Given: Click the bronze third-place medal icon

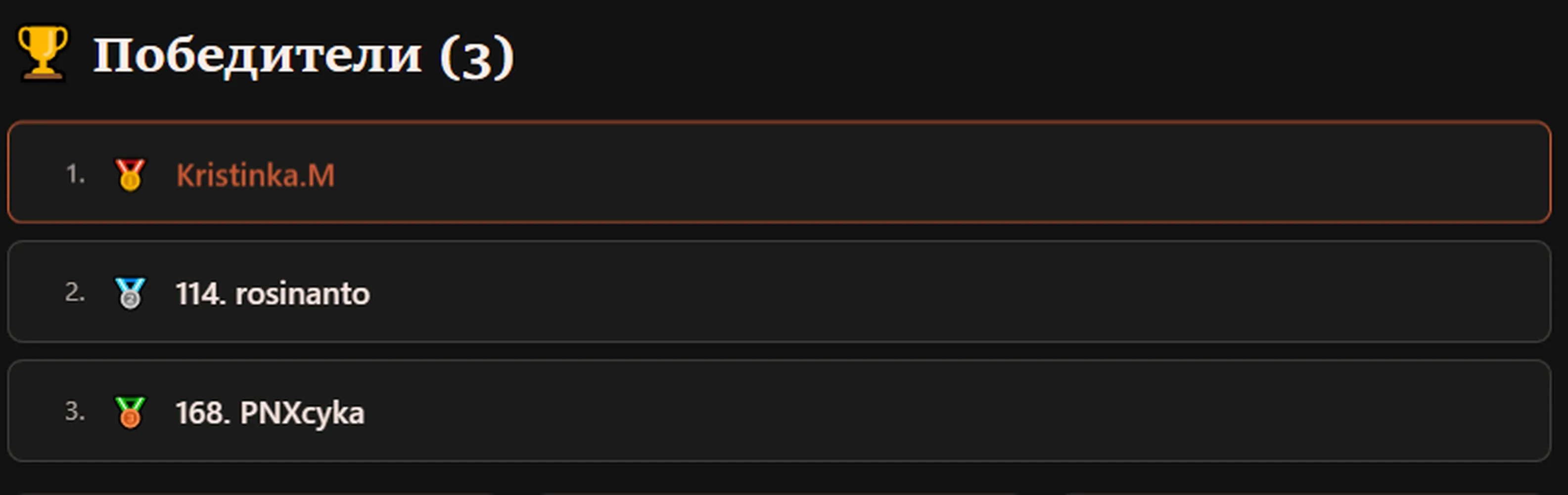Looking at the screenshot, I should [130, 412].
